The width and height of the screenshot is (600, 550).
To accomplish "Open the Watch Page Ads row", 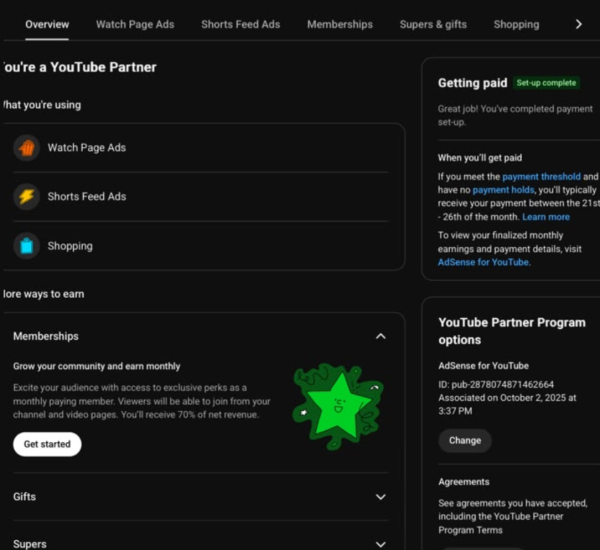I will coord(201,148).
